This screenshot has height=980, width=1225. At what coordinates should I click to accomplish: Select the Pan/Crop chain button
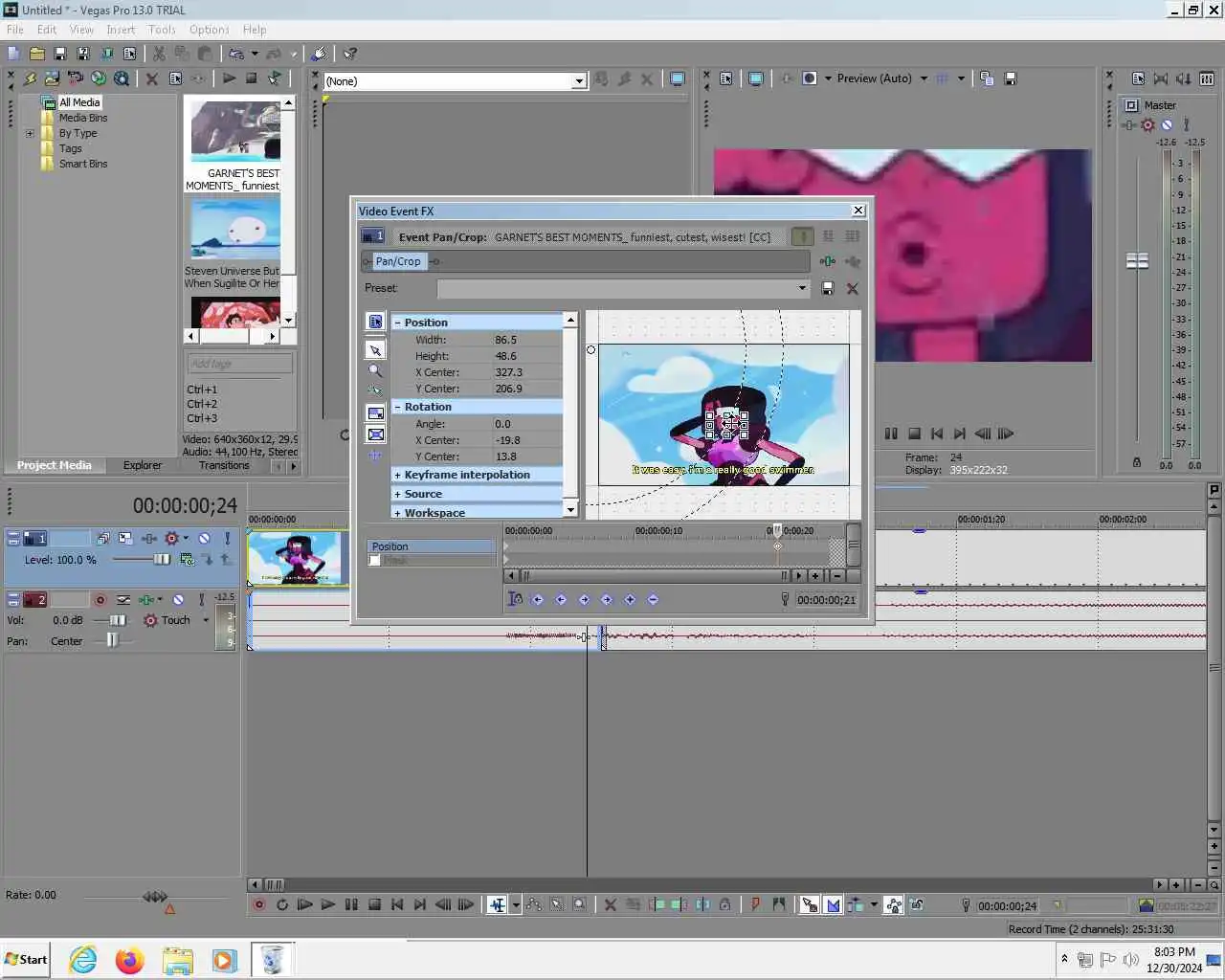397,261
